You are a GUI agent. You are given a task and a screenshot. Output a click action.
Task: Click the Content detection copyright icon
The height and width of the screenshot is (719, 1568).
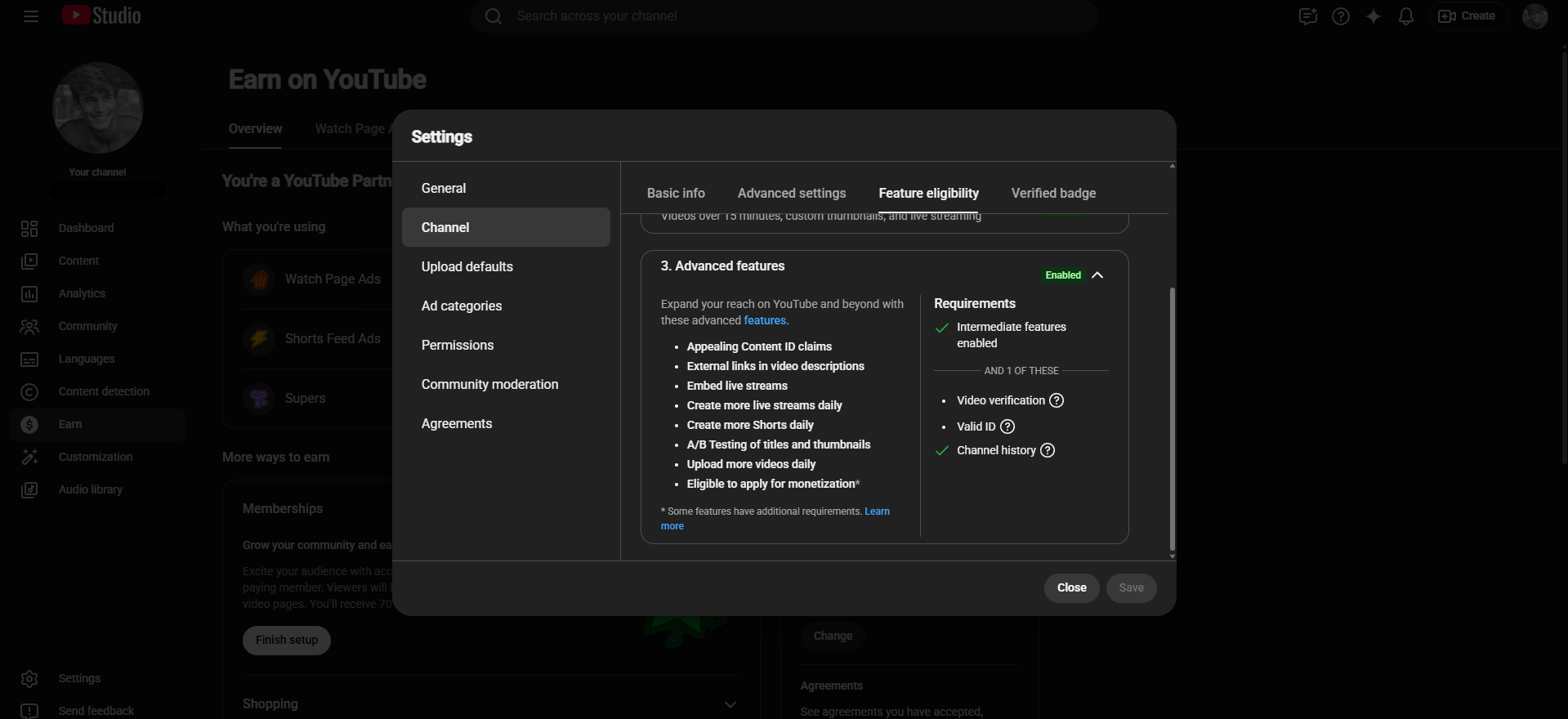click(x=29, y=392)
